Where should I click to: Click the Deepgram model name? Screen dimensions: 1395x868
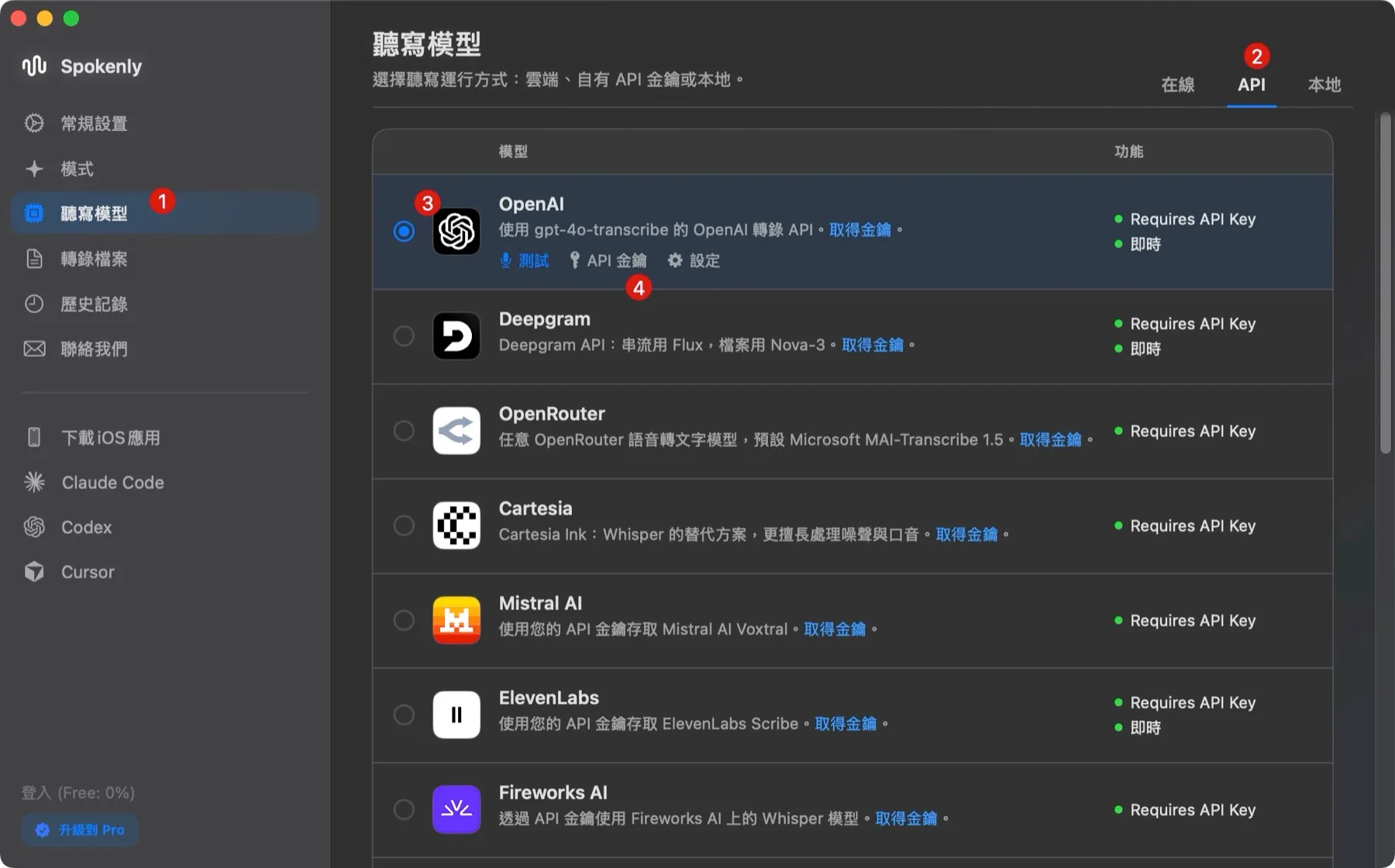tap(545, 319)
